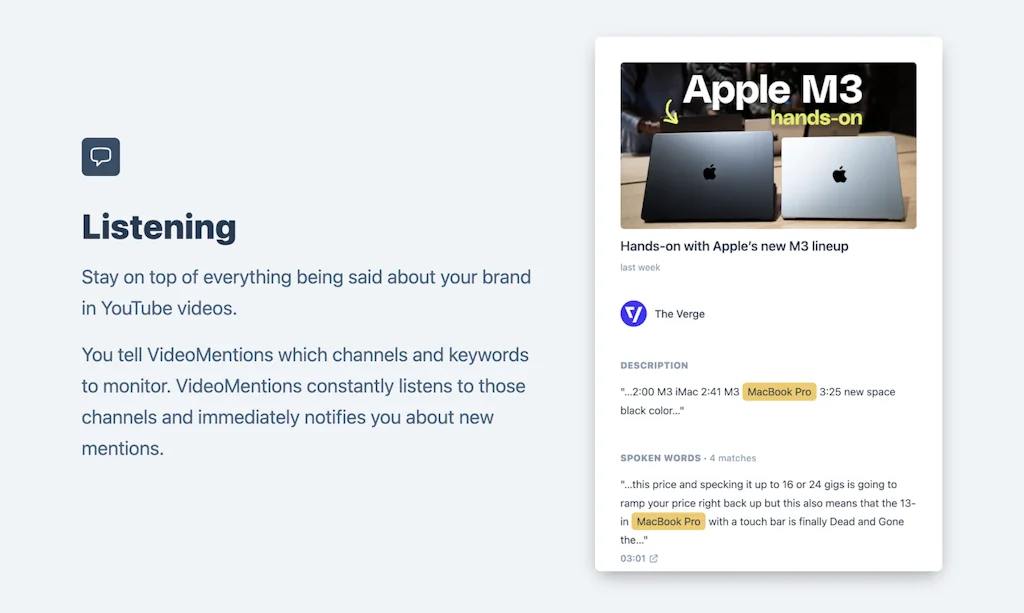1024x613 pixels.
Task: Click the Listening heading
Action: (x=159, y=227)
